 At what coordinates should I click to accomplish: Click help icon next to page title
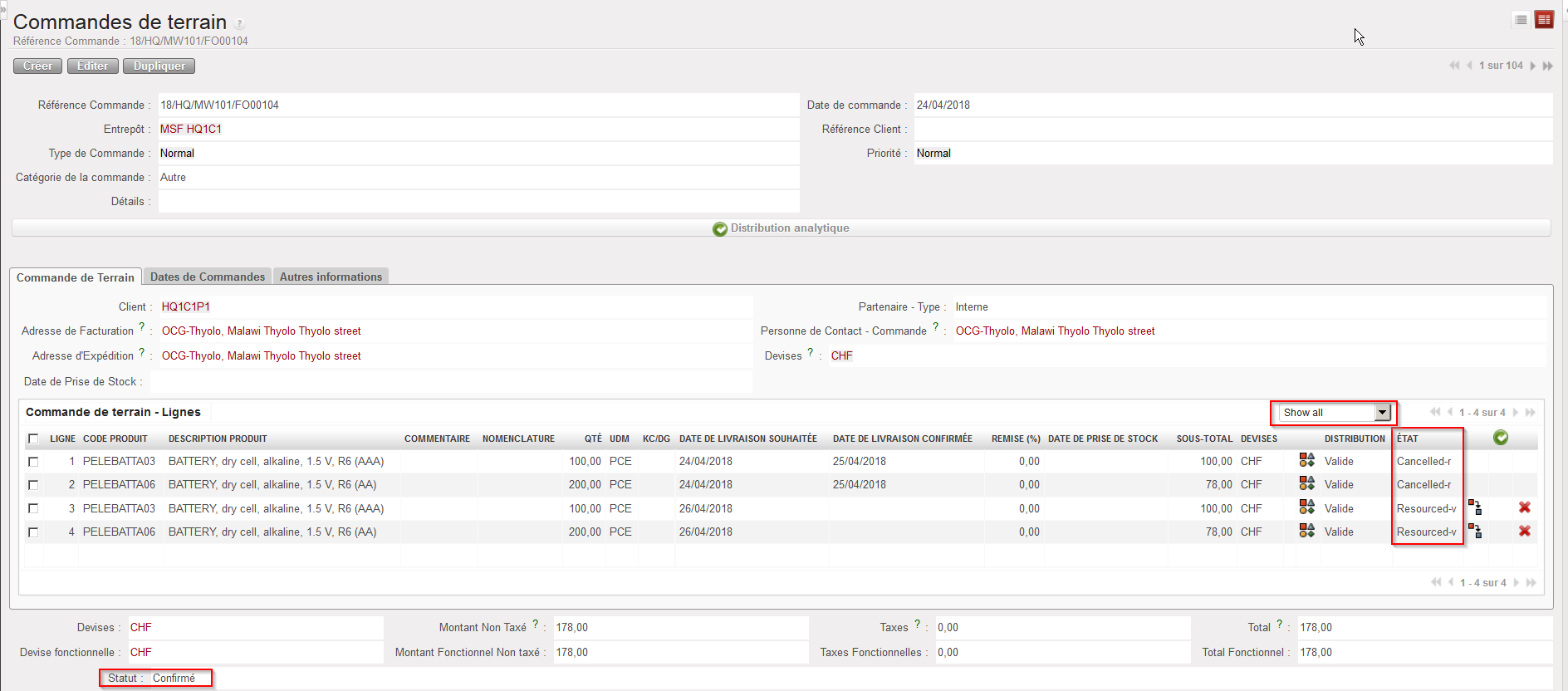(x=239, y=24)
